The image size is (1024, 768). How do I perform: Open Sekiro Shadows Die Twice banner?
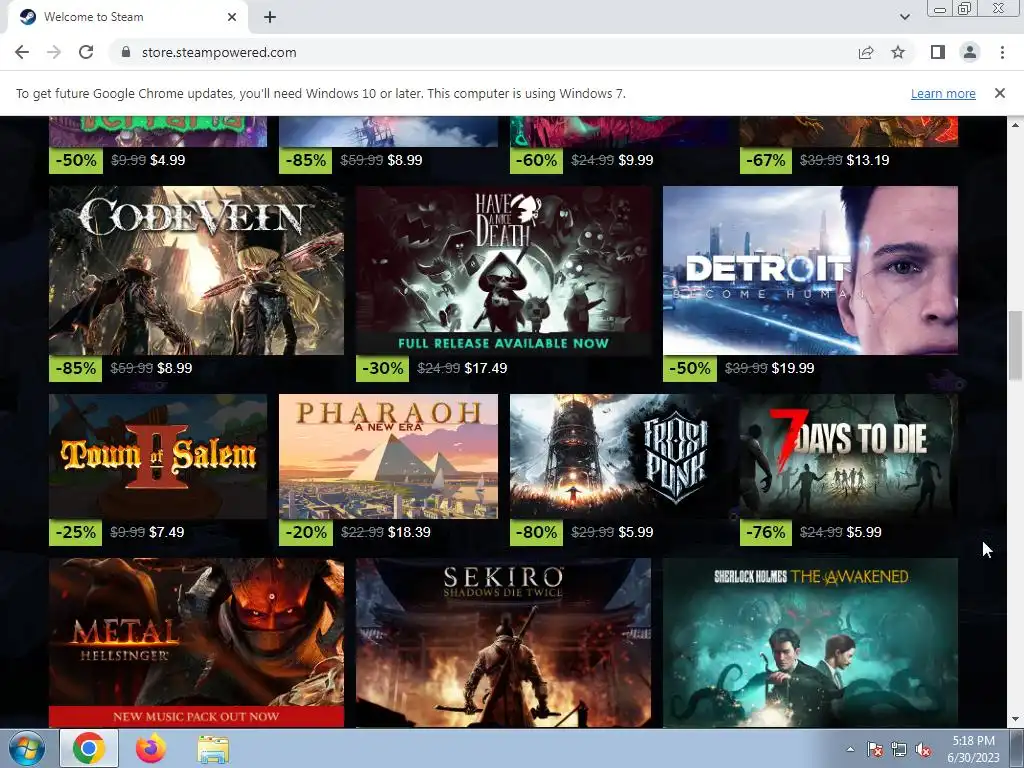coord(504,643)
